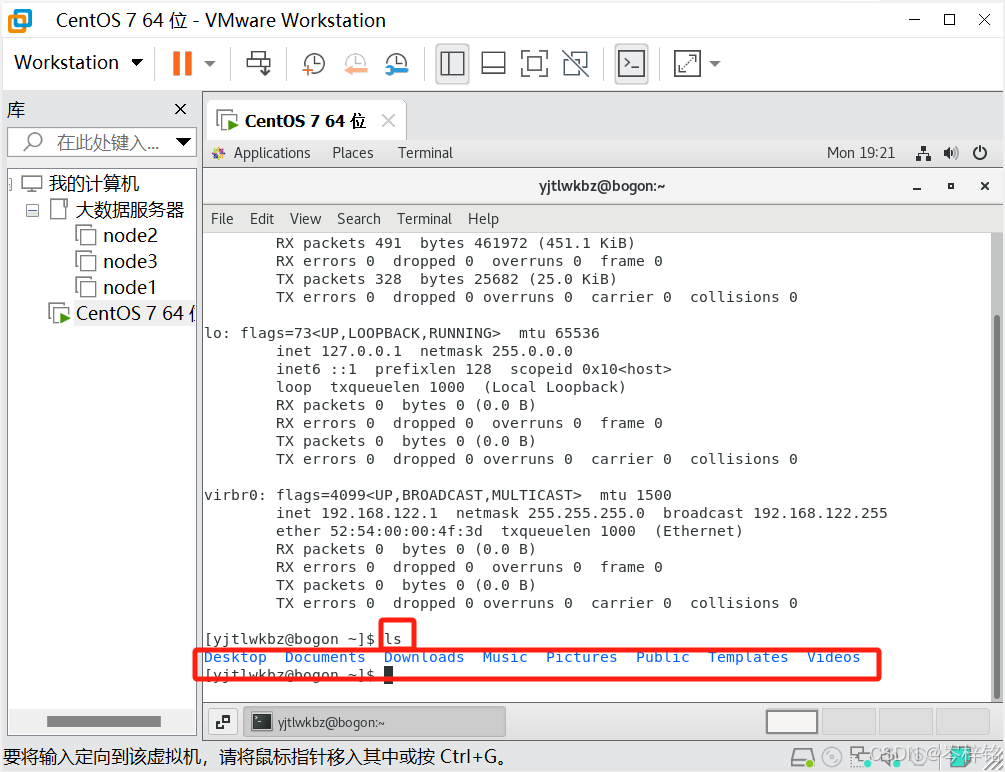Viewport: 1005px width, 772px height.
Task: Select CentOS 7 64 in library tree
Action: pyautogui.click(x=135, y=313)
